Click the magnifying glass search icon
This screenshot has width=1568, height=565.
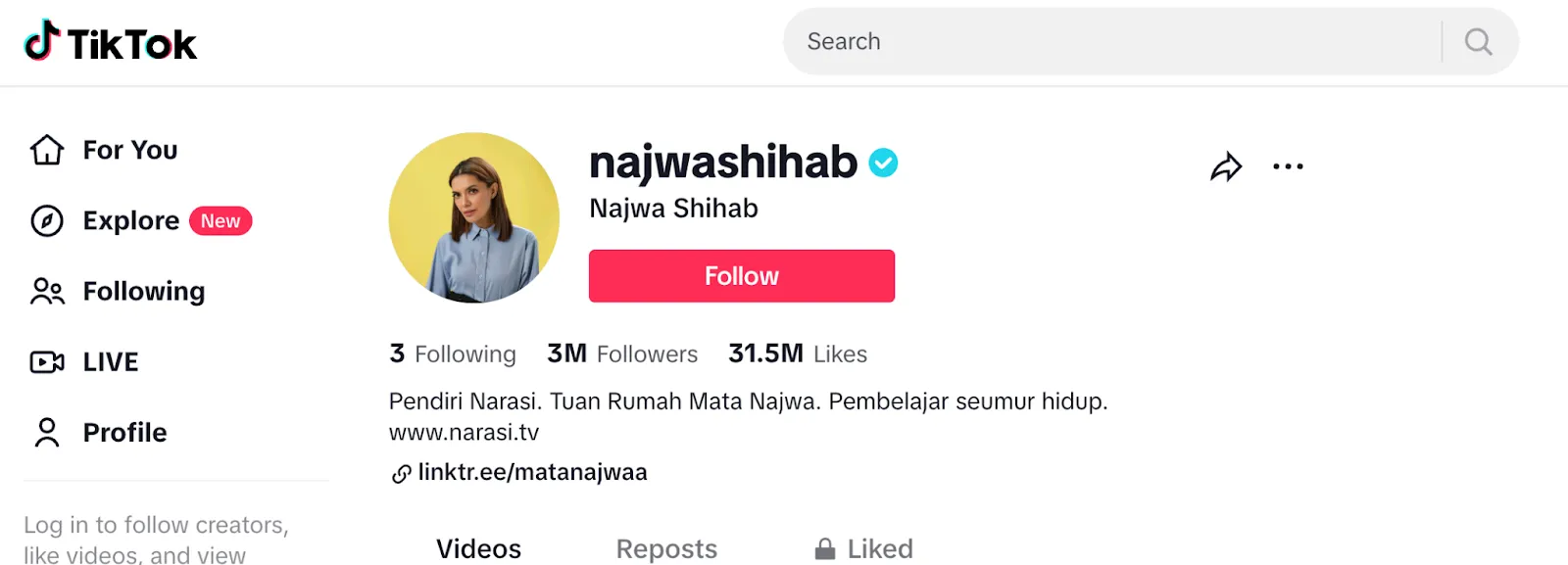point(1478,41)
